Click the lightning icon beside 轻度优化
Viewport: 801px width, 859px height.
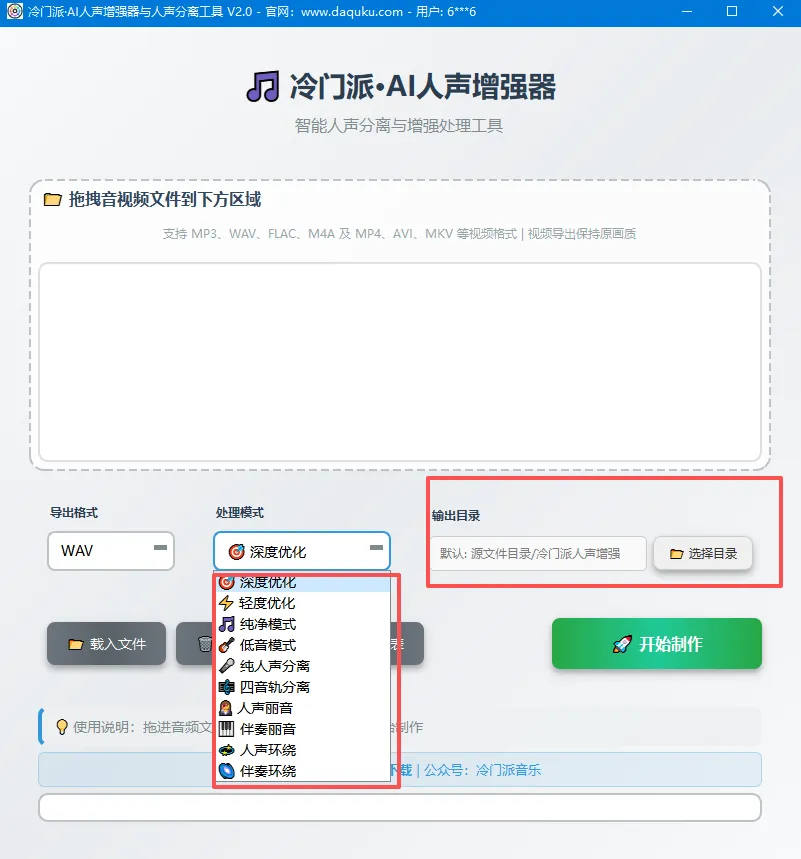[x=226, y=603]
